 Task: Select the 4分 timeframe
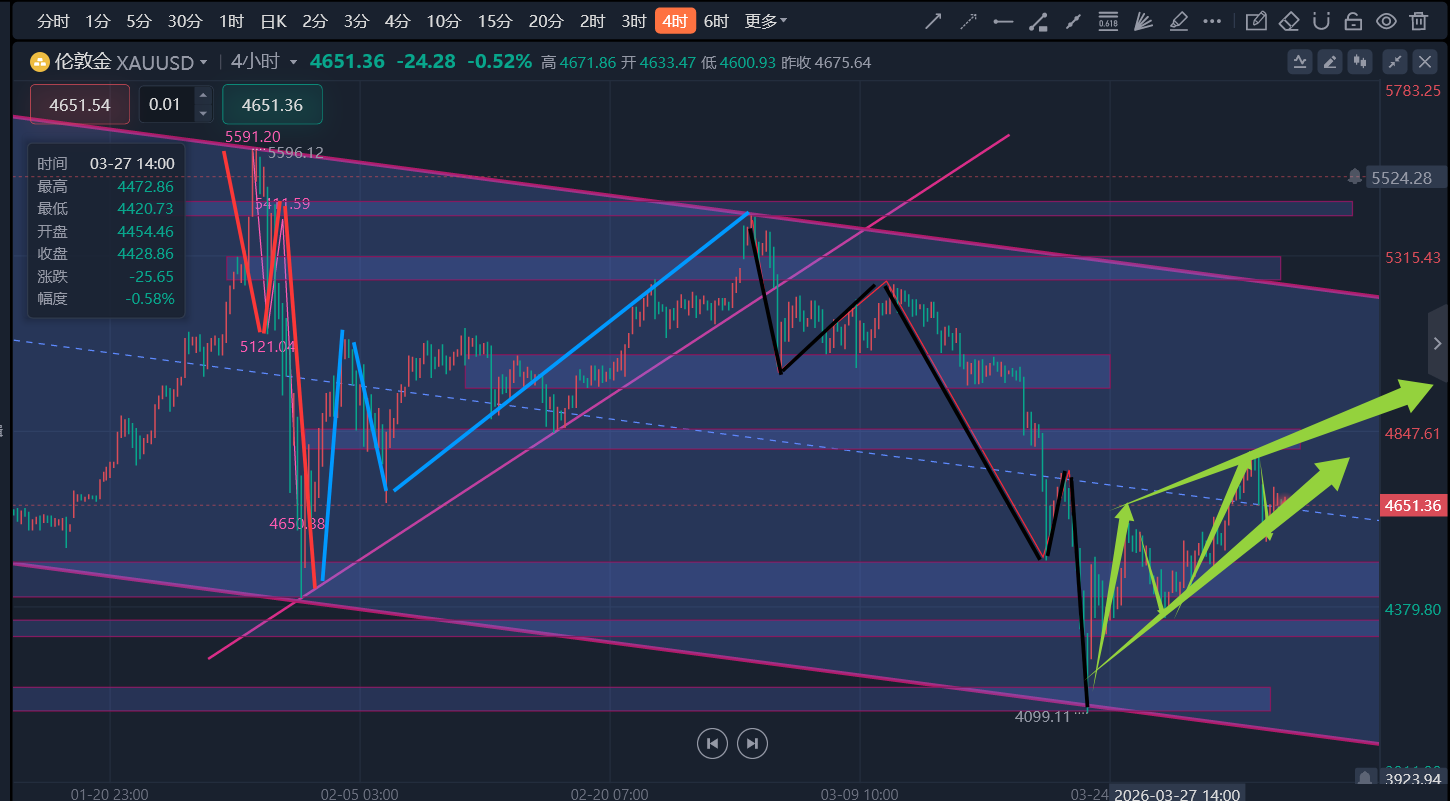pos(397,21)
